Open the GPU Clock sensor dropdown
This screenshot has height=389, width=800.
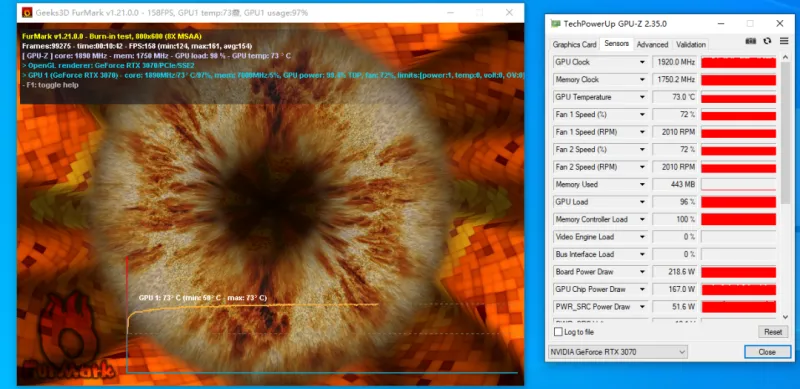642,62
